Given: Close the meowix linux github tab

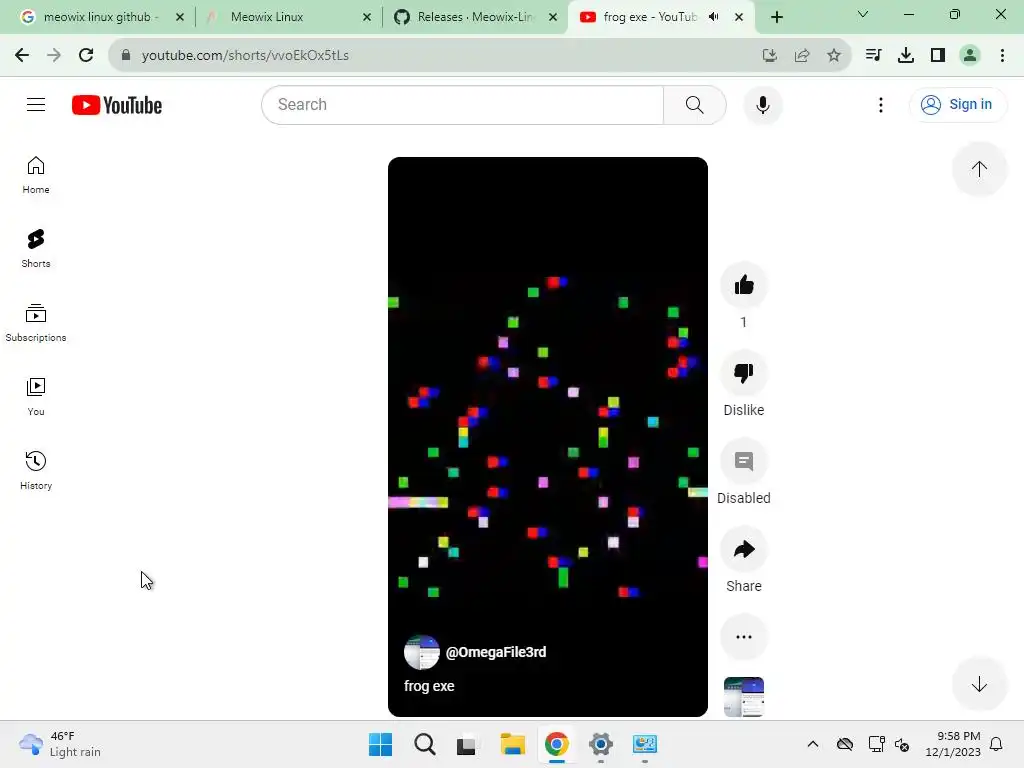Looking at the screenshot, I should [x=180, y=17].
